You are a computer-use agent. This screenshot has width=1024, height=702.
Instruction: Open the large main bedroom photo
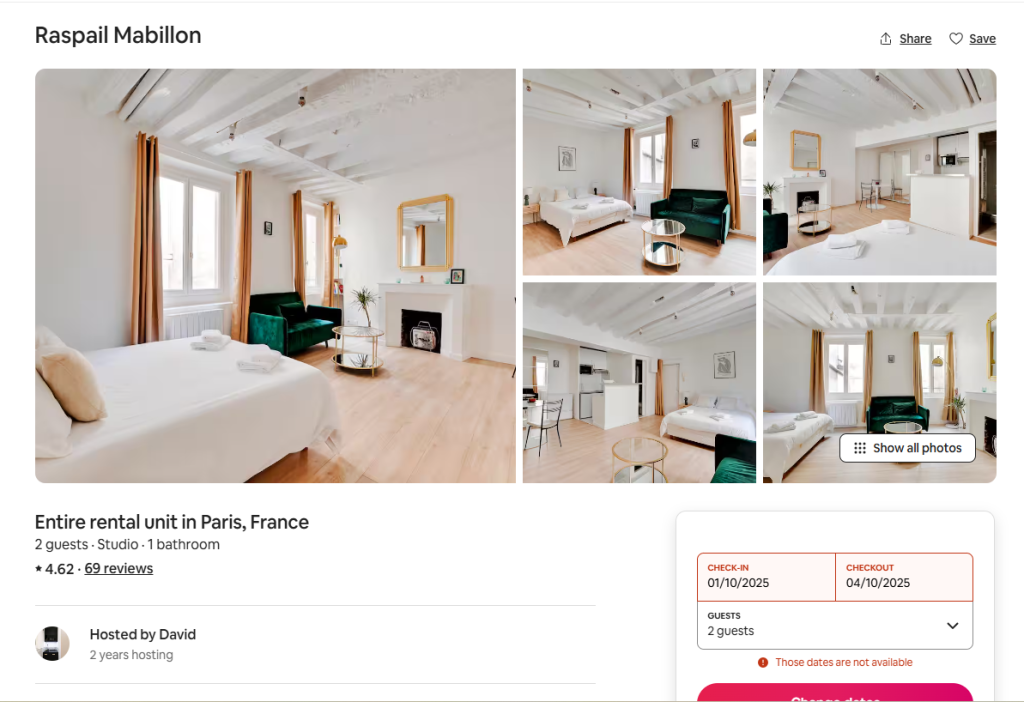click(275, 276)
